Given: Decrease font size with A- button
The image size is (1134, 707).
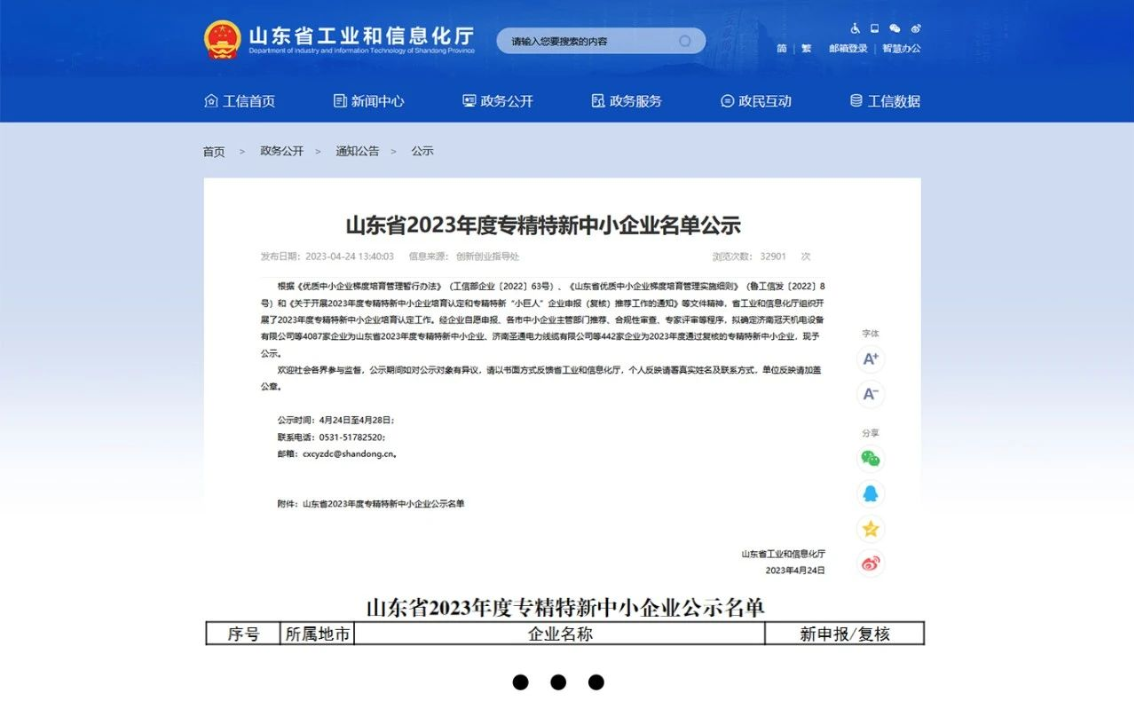Looking at the screenshot, I should [x=871, y=394].
